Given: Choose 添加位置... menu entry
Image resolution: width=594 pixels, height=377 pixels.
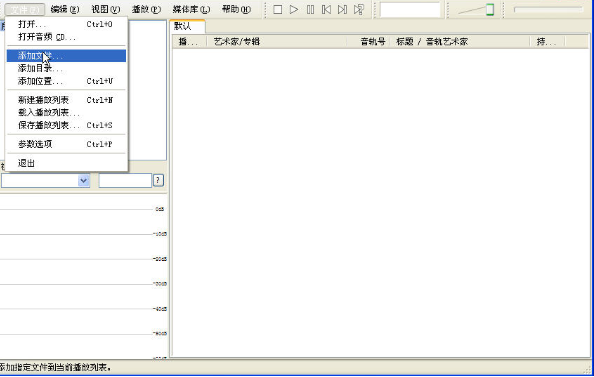Looking at the screenshot, I should click(x=66, y=81).
